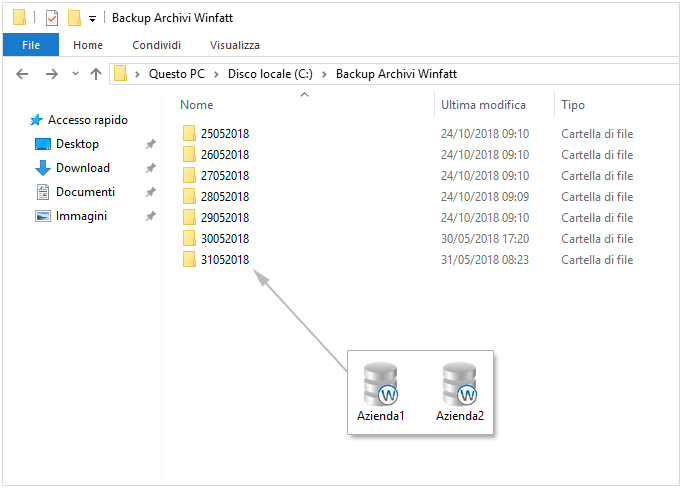
Task: Click the Properties checkmark icon in title bar
Action: coord(52,18)
